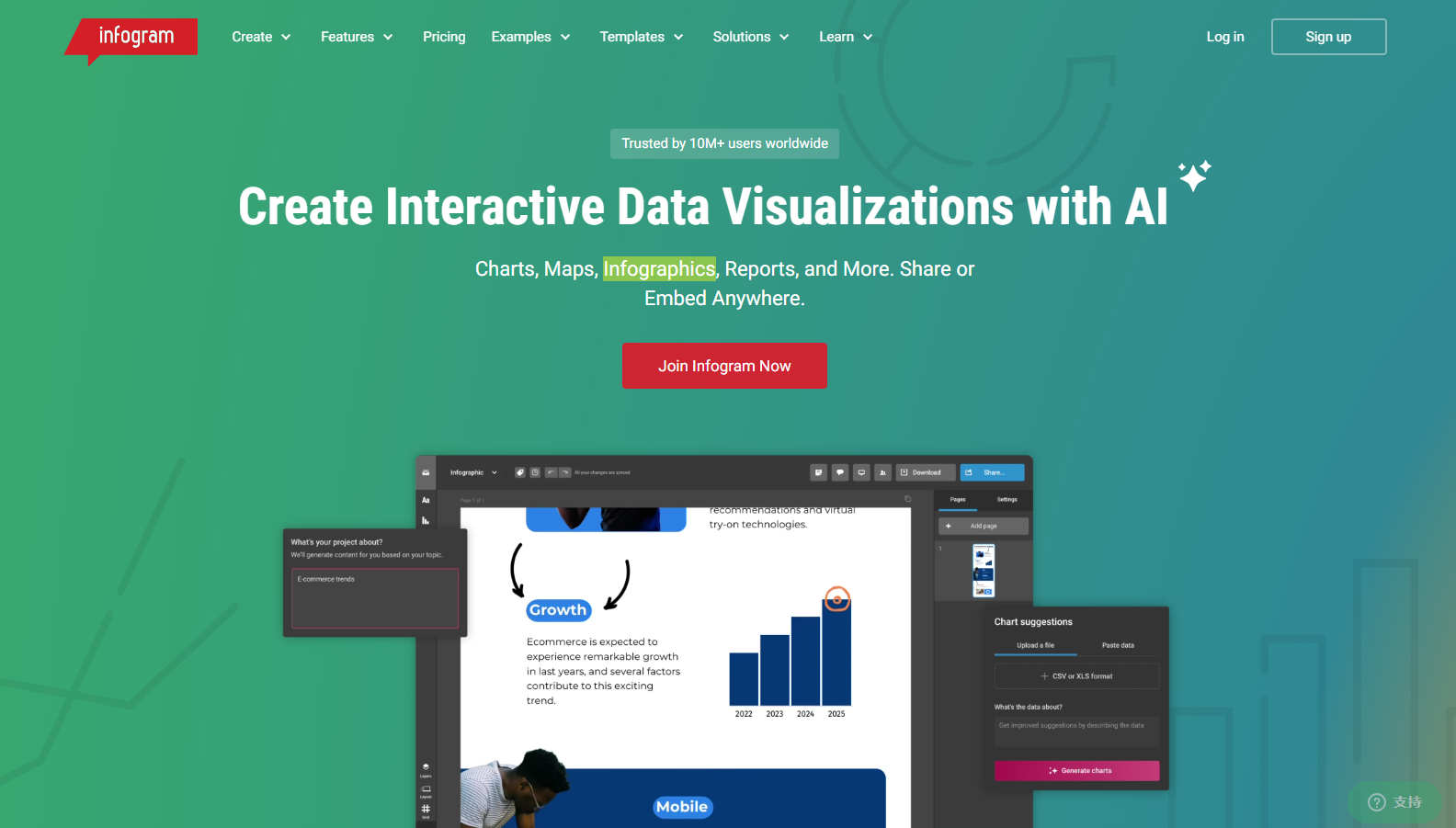
Task: Click the All your changes are synced text
Action: [x=602, y=472]
